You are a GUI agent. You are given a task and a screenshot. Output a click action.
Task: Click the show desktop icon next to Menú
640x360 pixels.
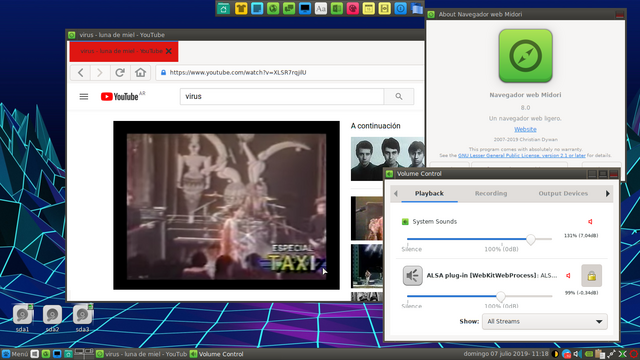point(35,354)
